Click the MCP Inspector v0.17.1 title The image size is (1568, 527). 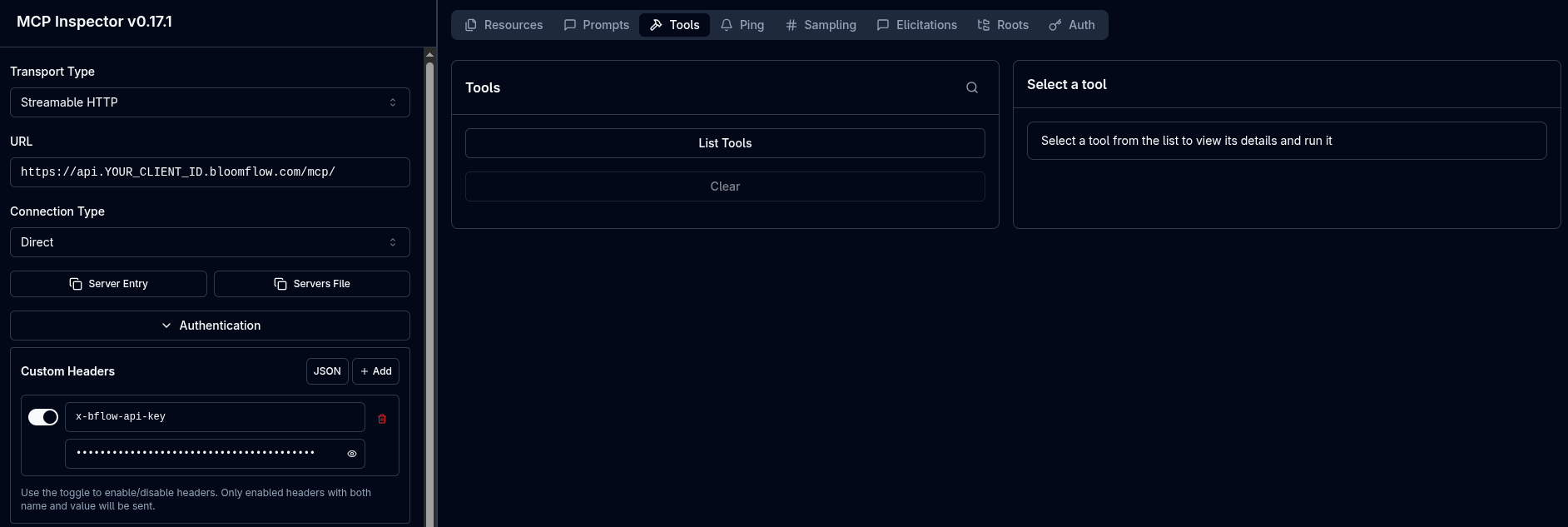tap(94, 22)
